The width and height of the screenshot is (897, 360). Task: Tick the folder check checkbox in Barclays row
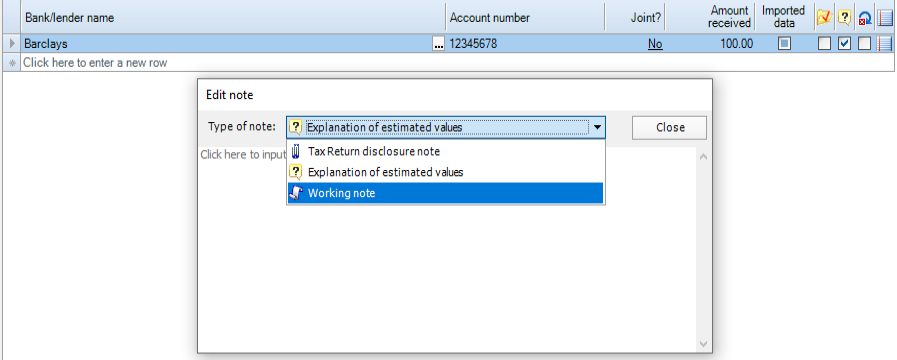824,43
